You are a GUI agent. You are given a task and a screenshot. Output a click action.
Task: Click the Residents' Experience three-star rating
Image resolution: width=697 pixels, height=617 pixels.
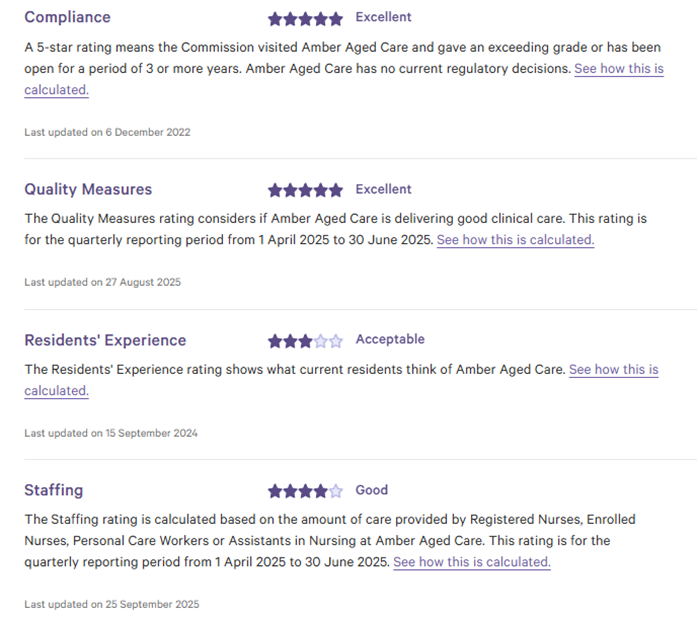(x=305, y=340)
